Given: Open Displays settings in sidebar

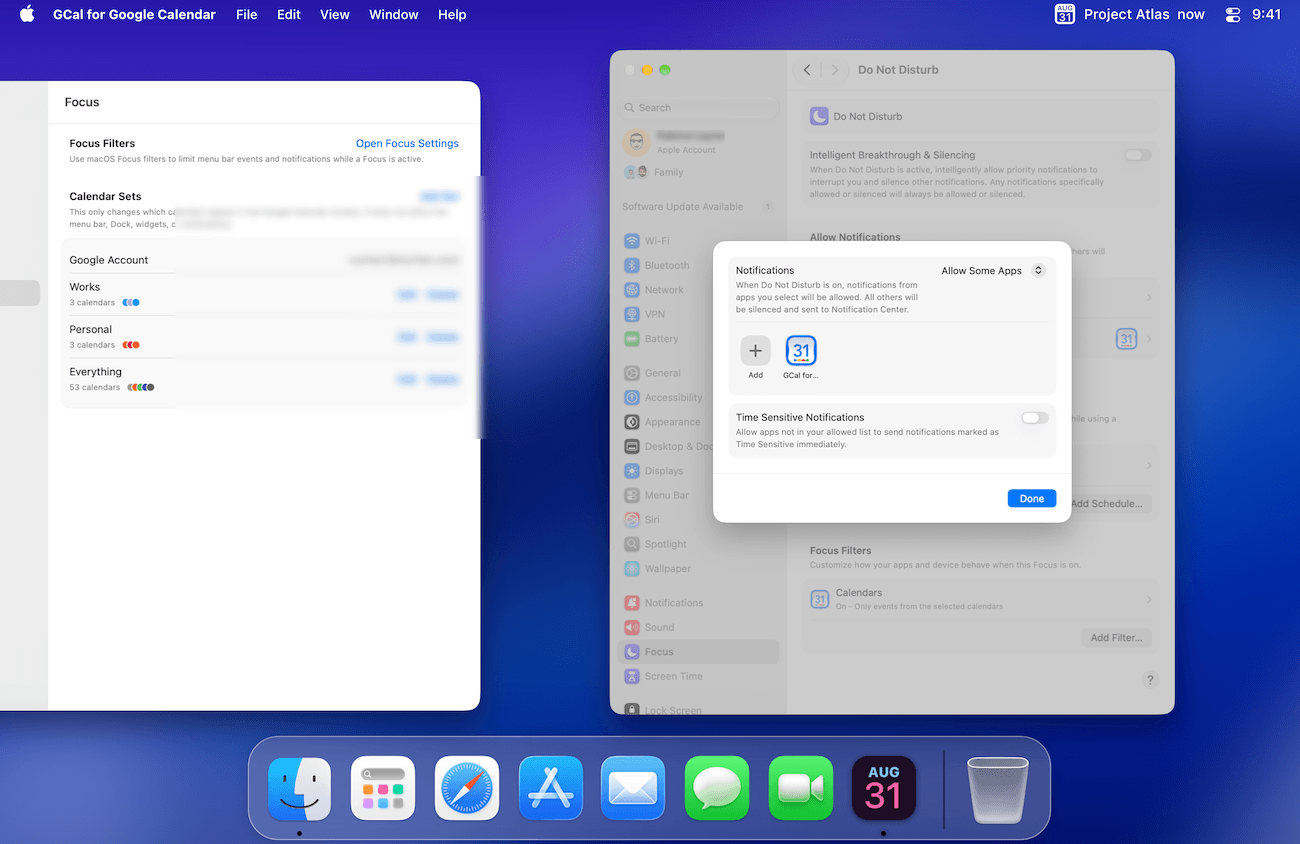Looking at the screenshot, I should [698, 471].
